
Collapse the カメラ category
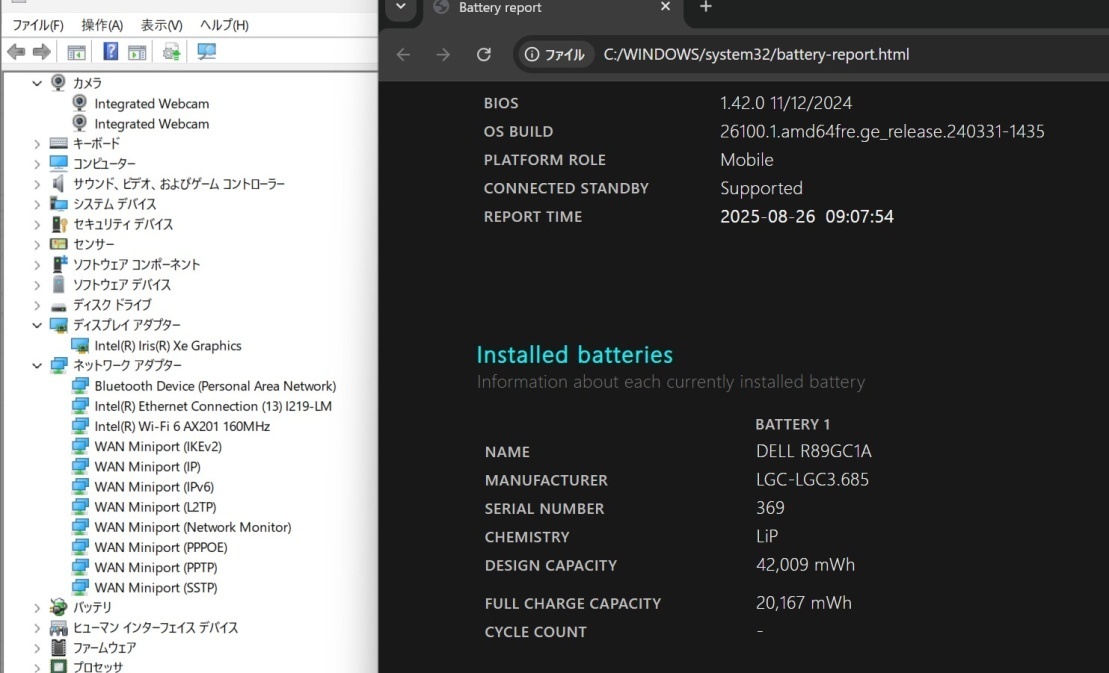point(37,83)
